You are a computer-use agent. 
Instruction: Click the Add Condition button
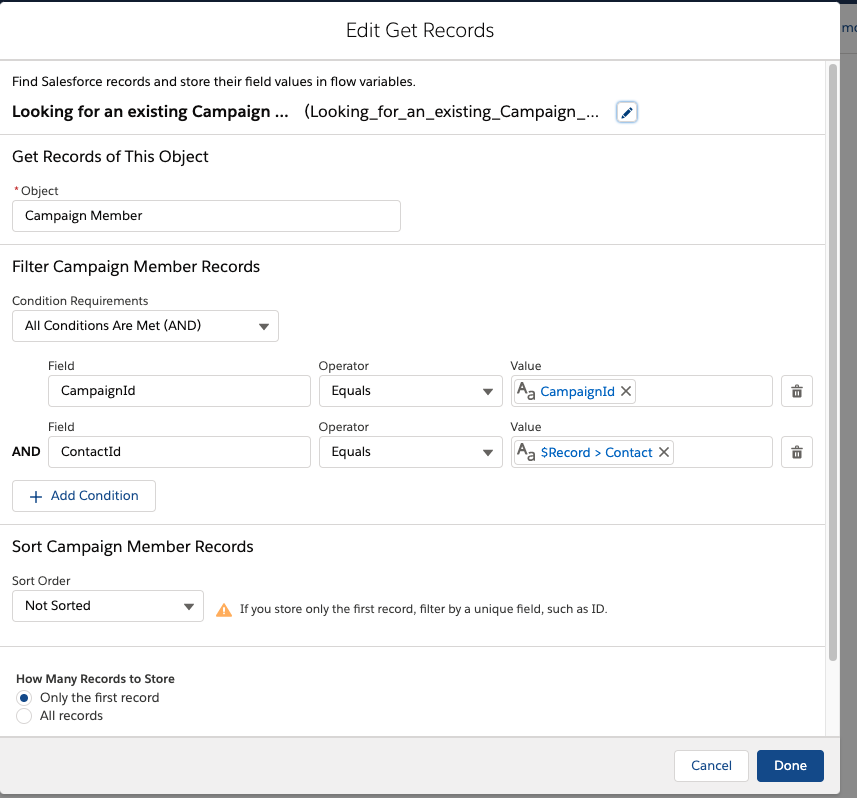tap(84, 496)
